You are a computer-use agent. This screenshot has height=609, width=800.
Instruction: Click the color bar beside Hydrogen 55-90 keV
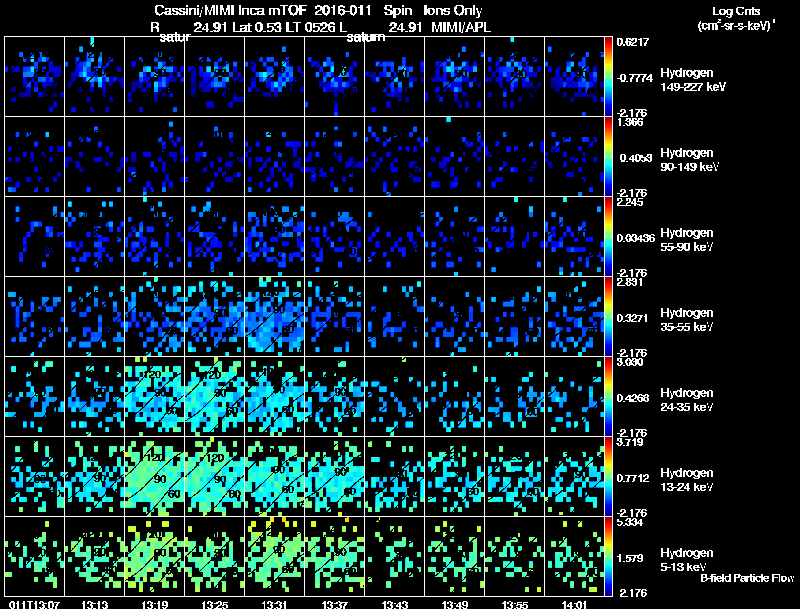point(608,237)
